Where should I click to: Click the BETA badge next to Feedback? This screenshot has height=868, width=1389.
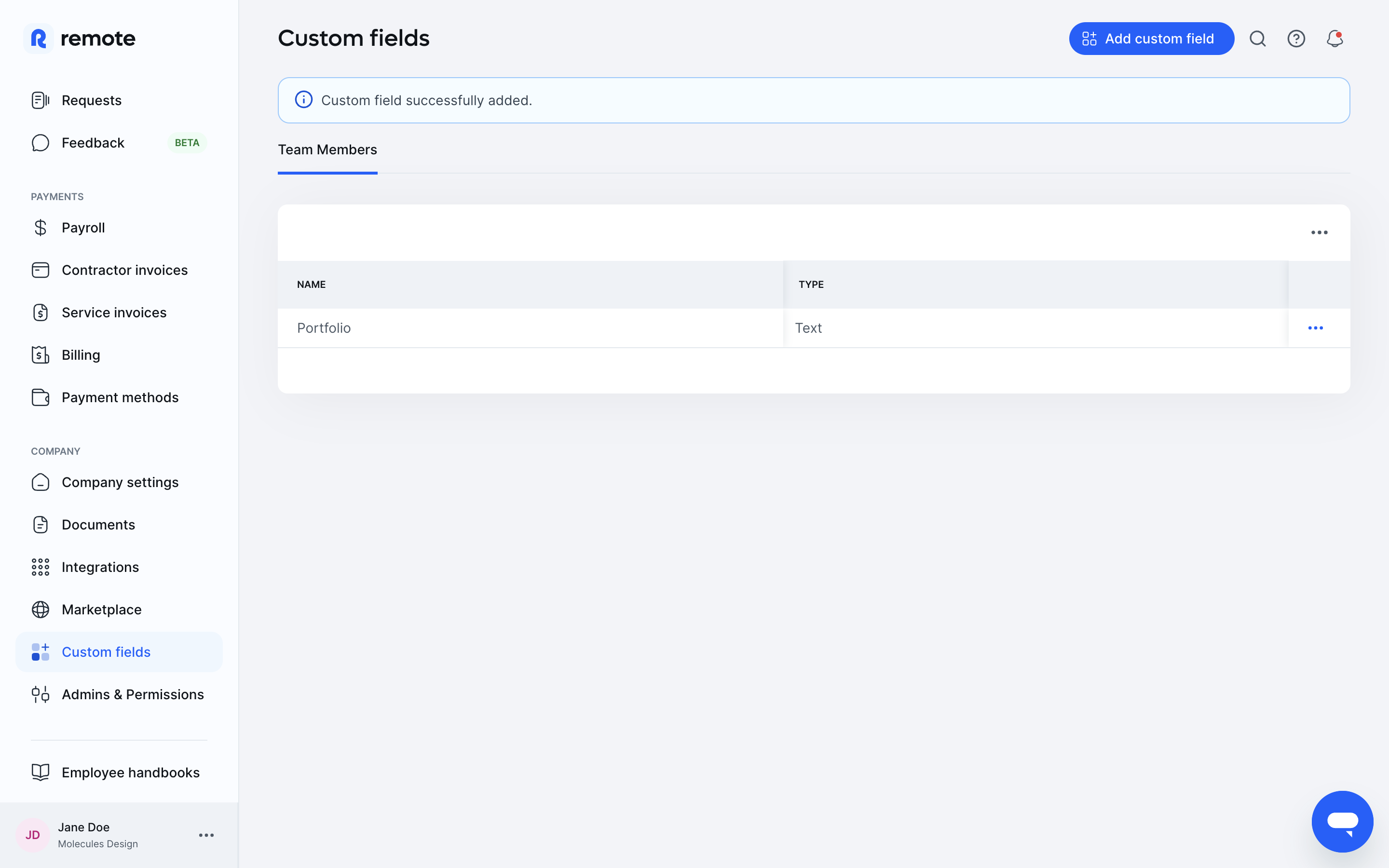tap(187, 143)
